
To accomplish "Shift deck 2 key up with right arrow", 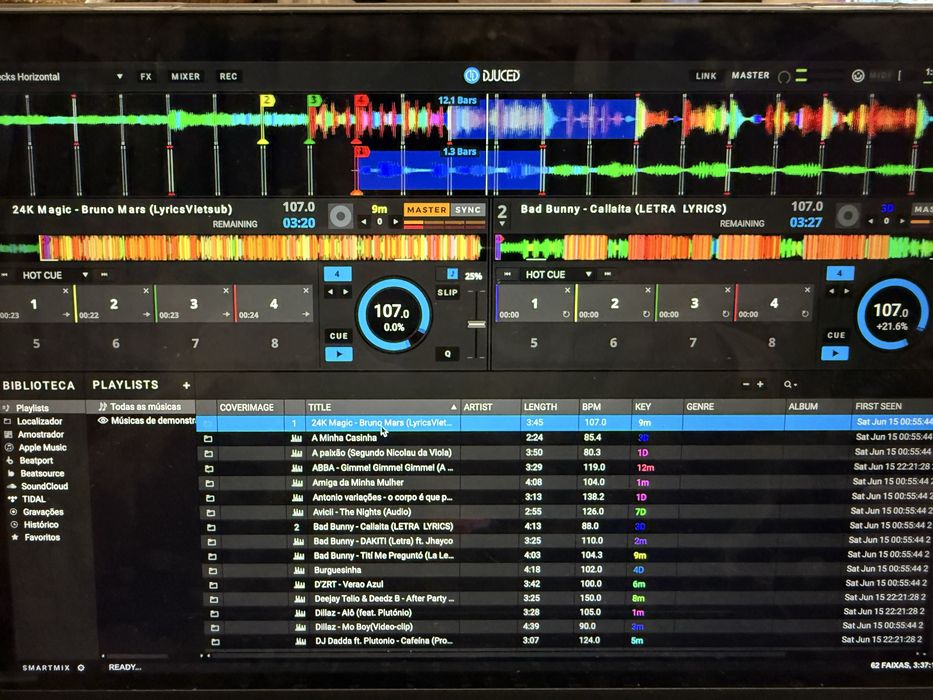I will tap(902, 221).
